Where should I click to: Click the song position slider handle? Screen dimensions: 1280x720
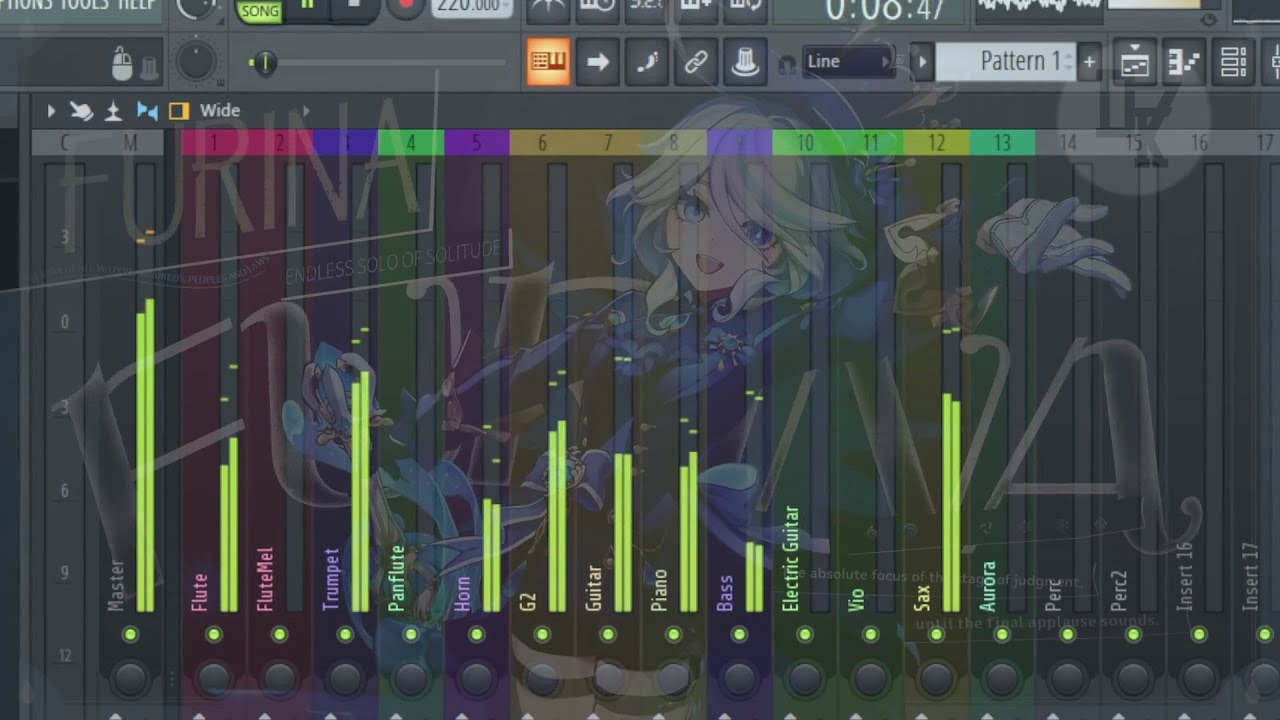point(264,63)
